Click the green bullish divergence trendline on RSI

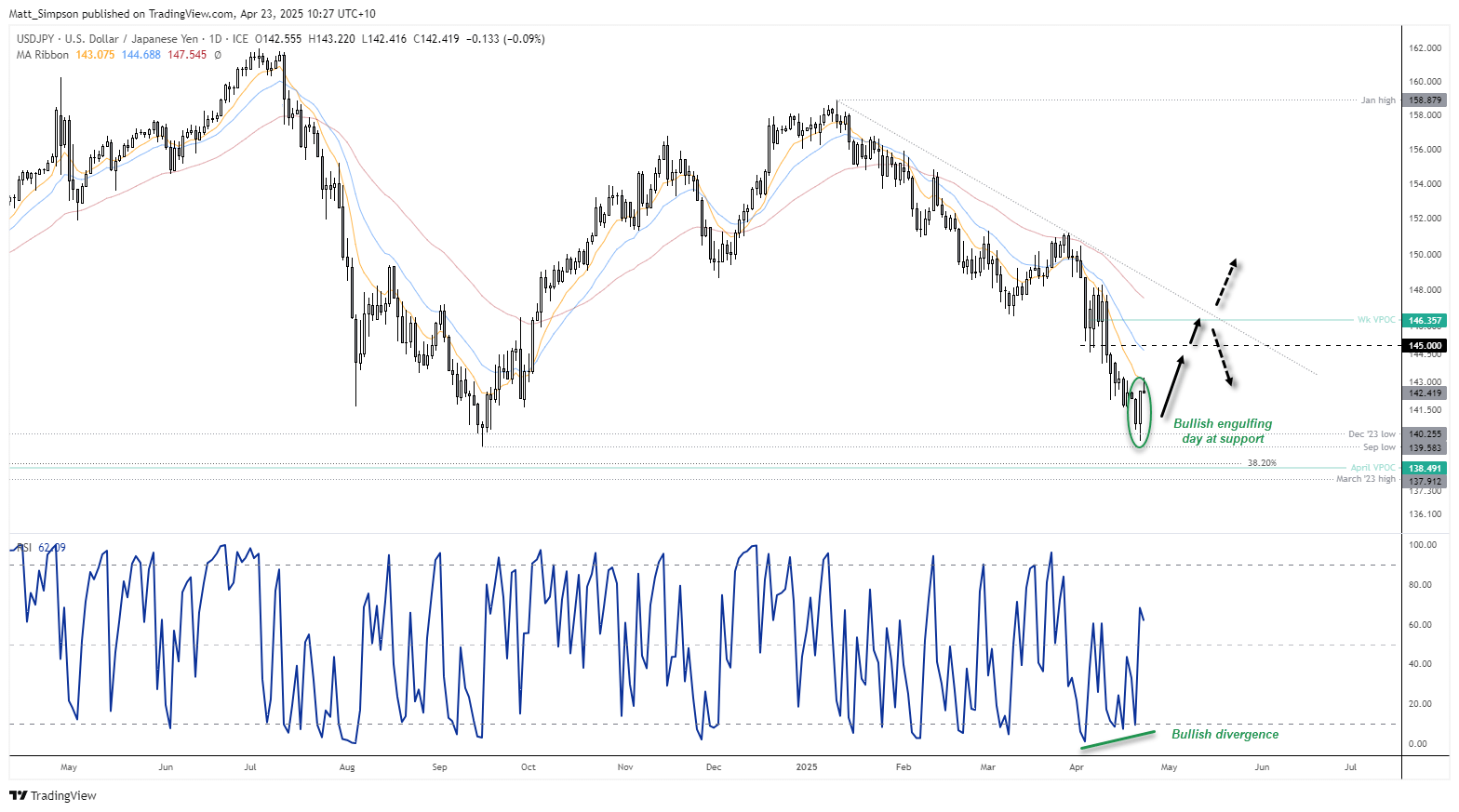(1118, 739)
